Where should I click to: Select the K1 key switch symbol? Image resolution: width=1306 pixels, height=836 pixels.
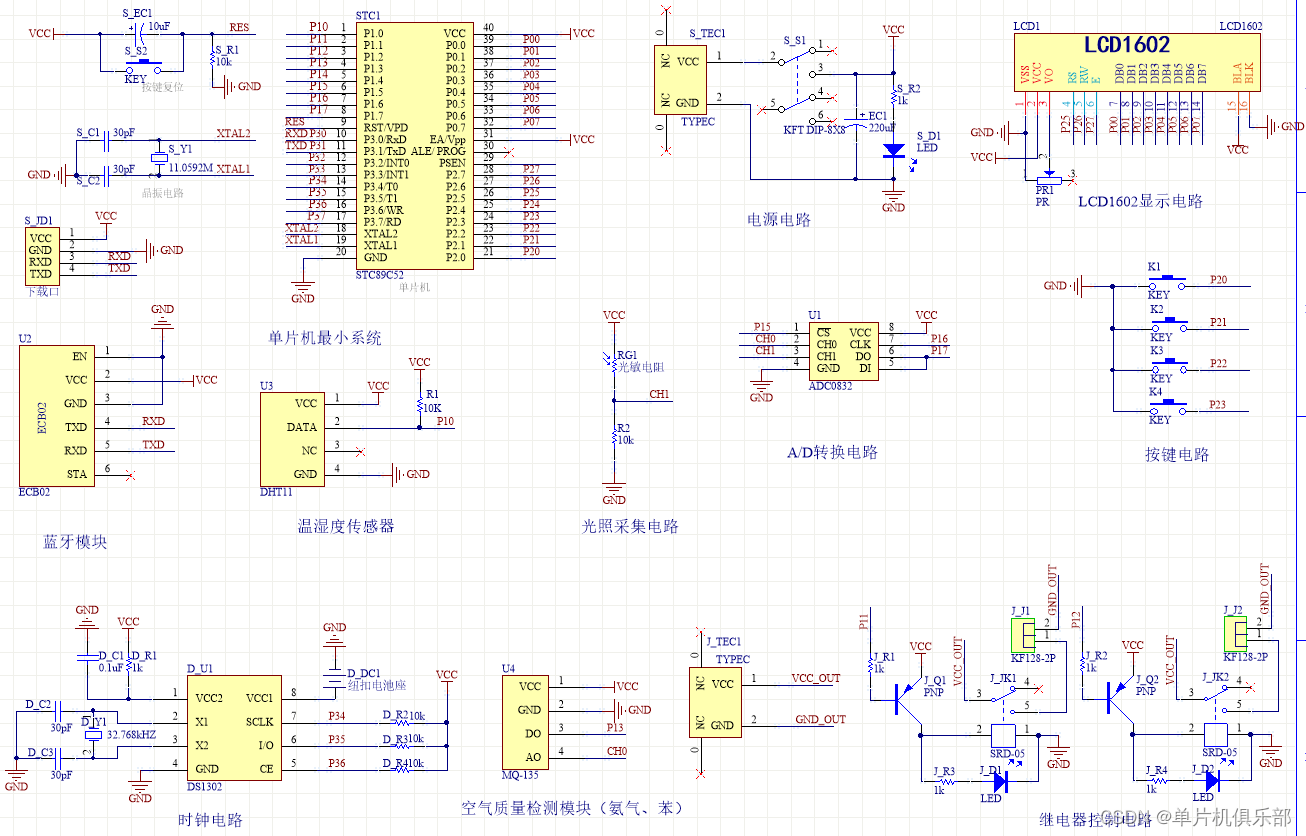click(1167, 283)
